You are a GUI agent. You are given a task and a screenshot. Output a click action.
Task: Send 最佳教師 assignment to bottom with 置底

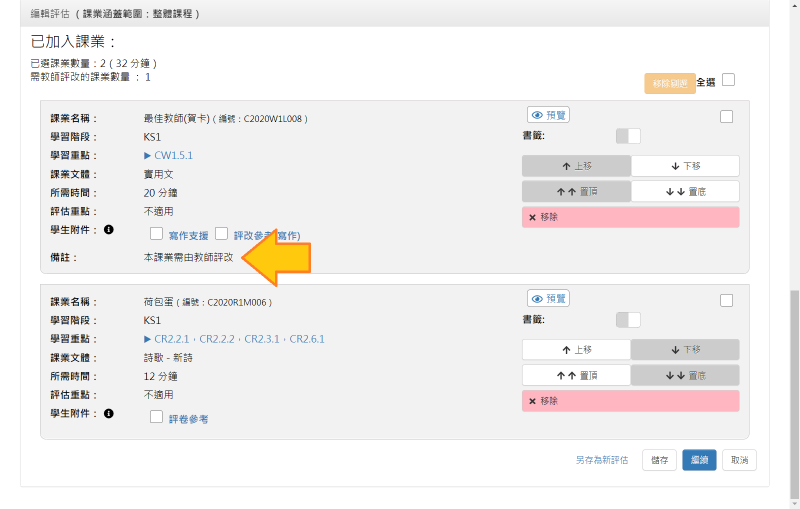[x=685, y=191]
